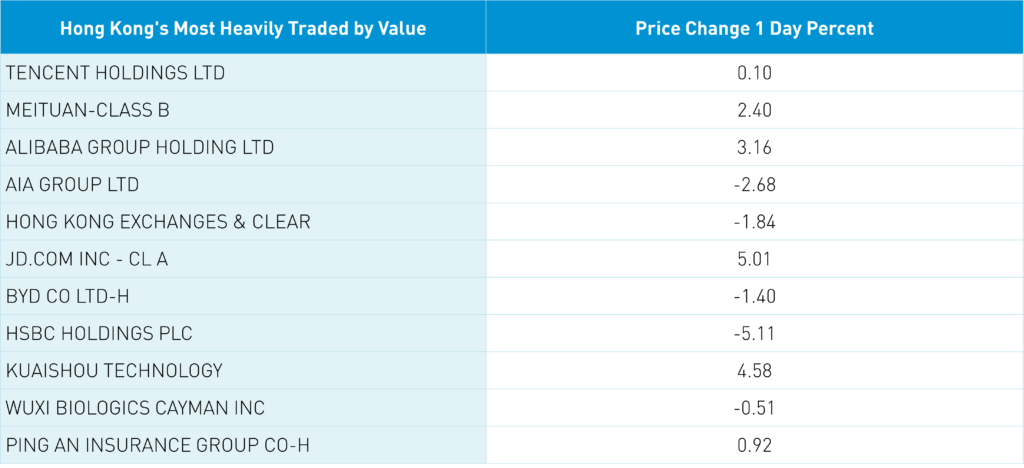Click the Price Change 1 Day Percent header
This screenshot has width=1024, height=468.
tap(754, 28)
